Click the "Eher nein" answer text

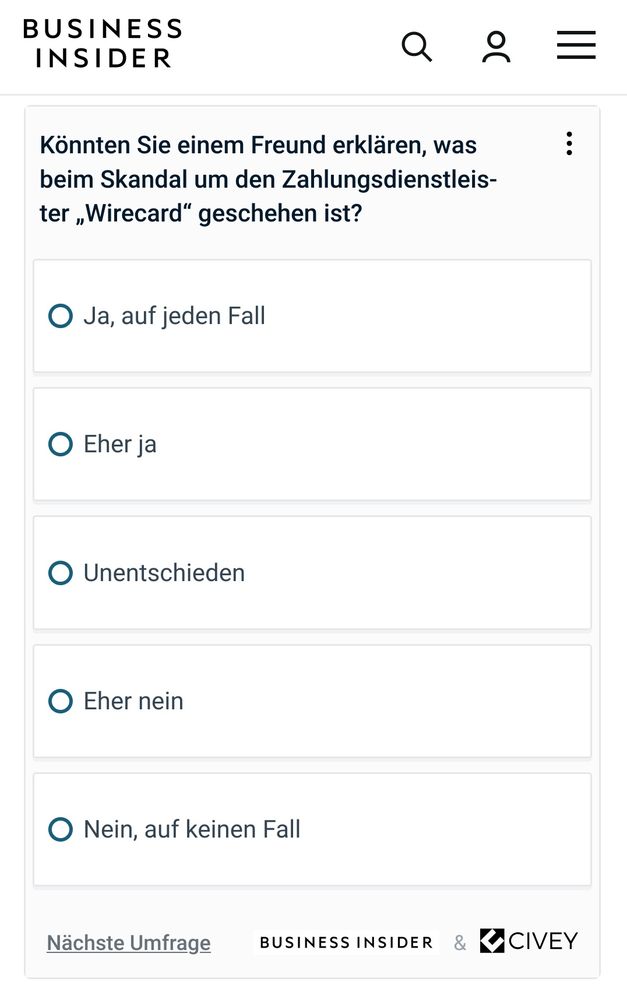coord(133,701)
